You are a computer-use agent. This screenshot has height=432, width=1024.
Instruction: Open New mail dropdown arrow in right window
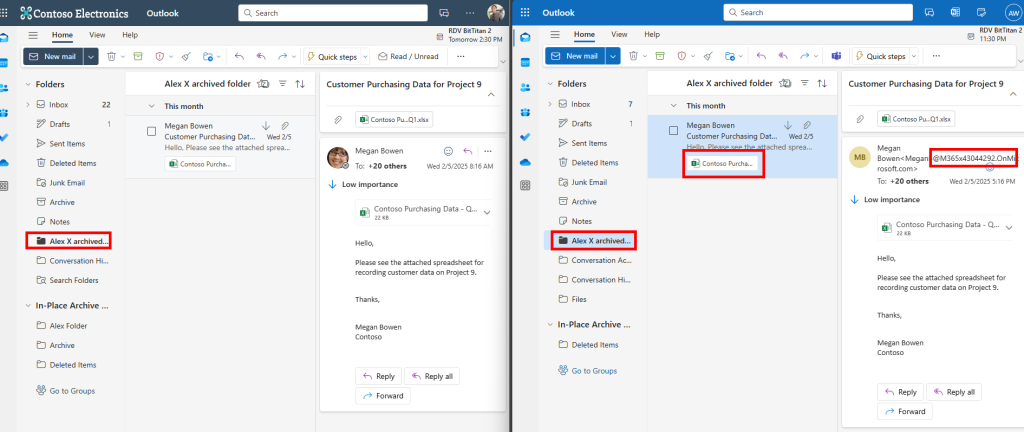(x=613, y=56)
